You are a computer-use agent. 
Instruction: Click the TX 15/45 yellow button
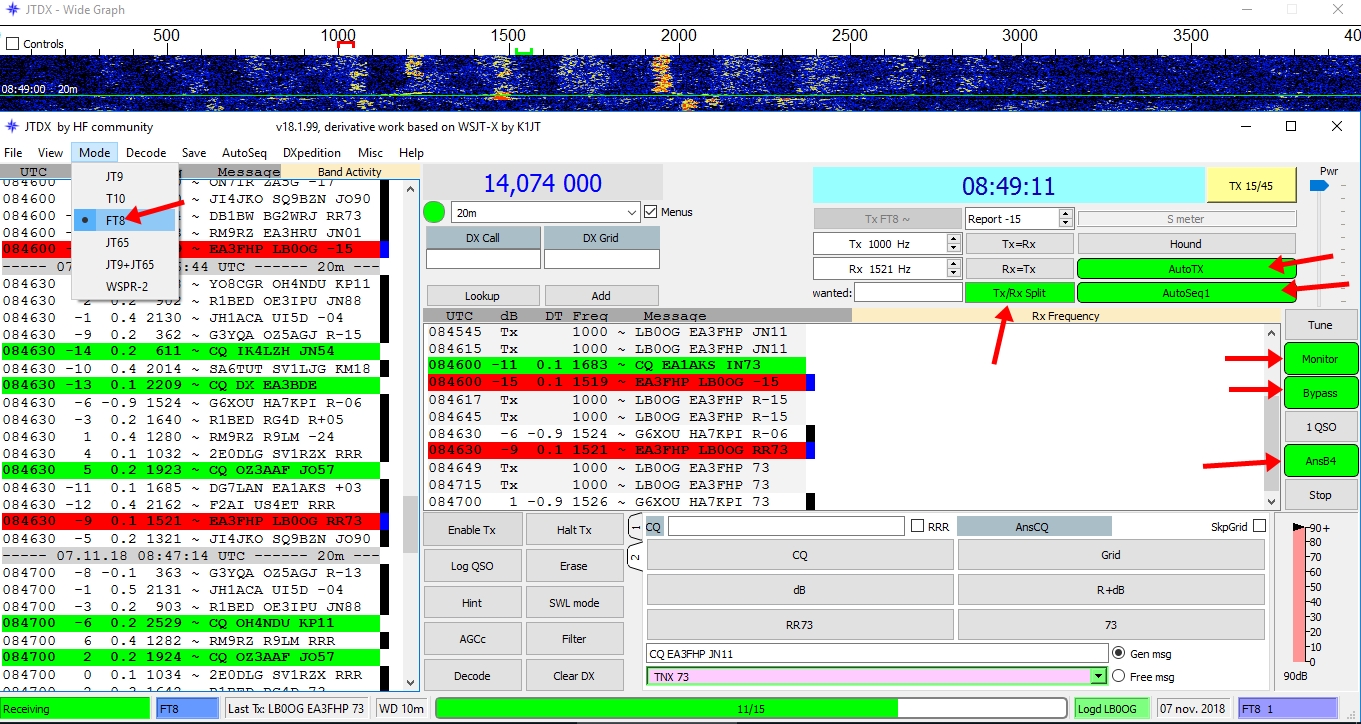point(1250,186)
